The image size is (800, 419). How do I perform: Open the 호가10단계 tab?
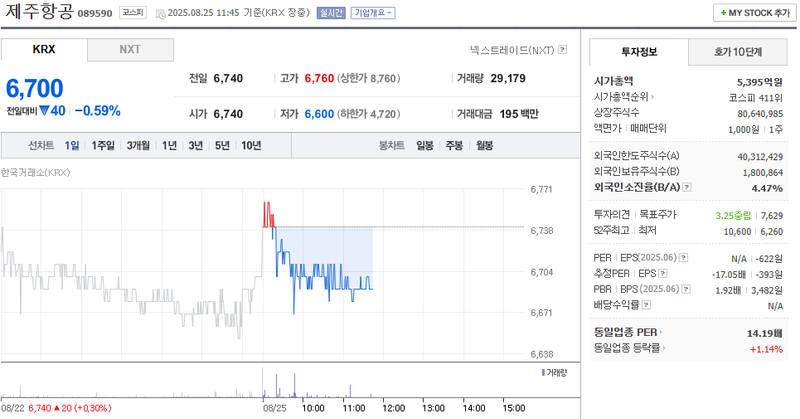[738, 52]
